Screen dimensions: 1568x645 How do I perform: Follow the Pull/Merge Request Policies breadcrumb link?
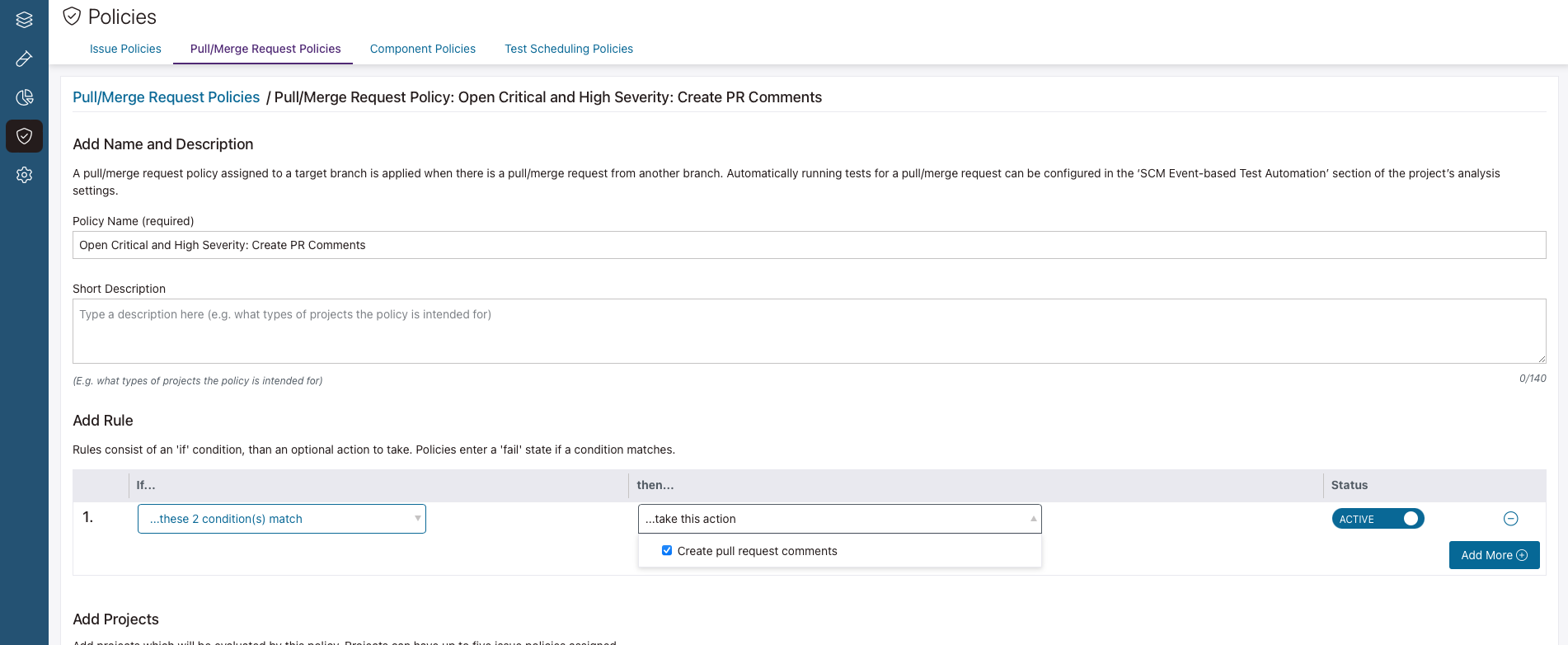(166, 97)
